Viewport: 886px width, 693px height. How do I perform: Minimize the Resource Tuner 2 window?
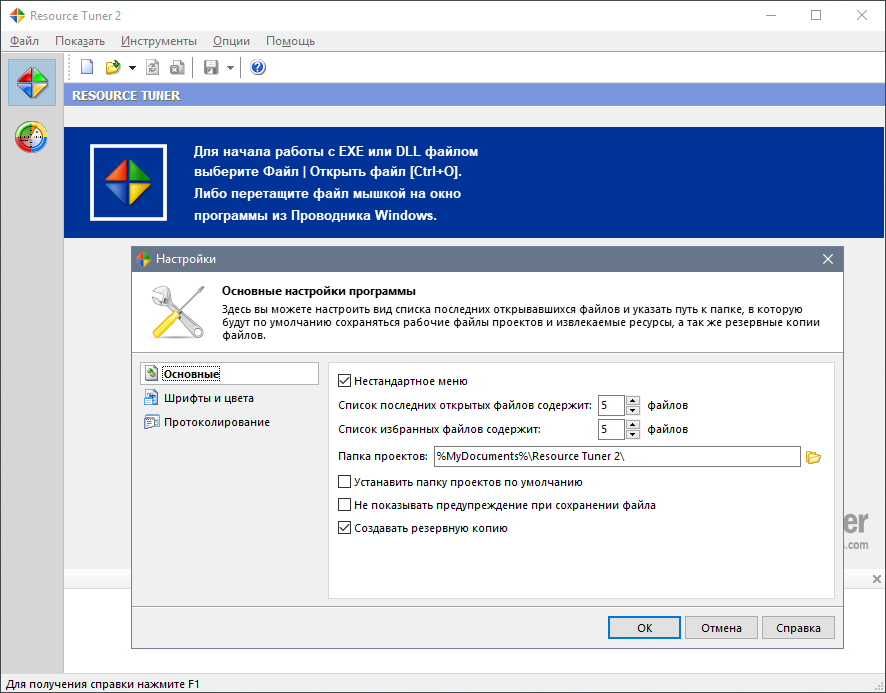pos(770,15)
